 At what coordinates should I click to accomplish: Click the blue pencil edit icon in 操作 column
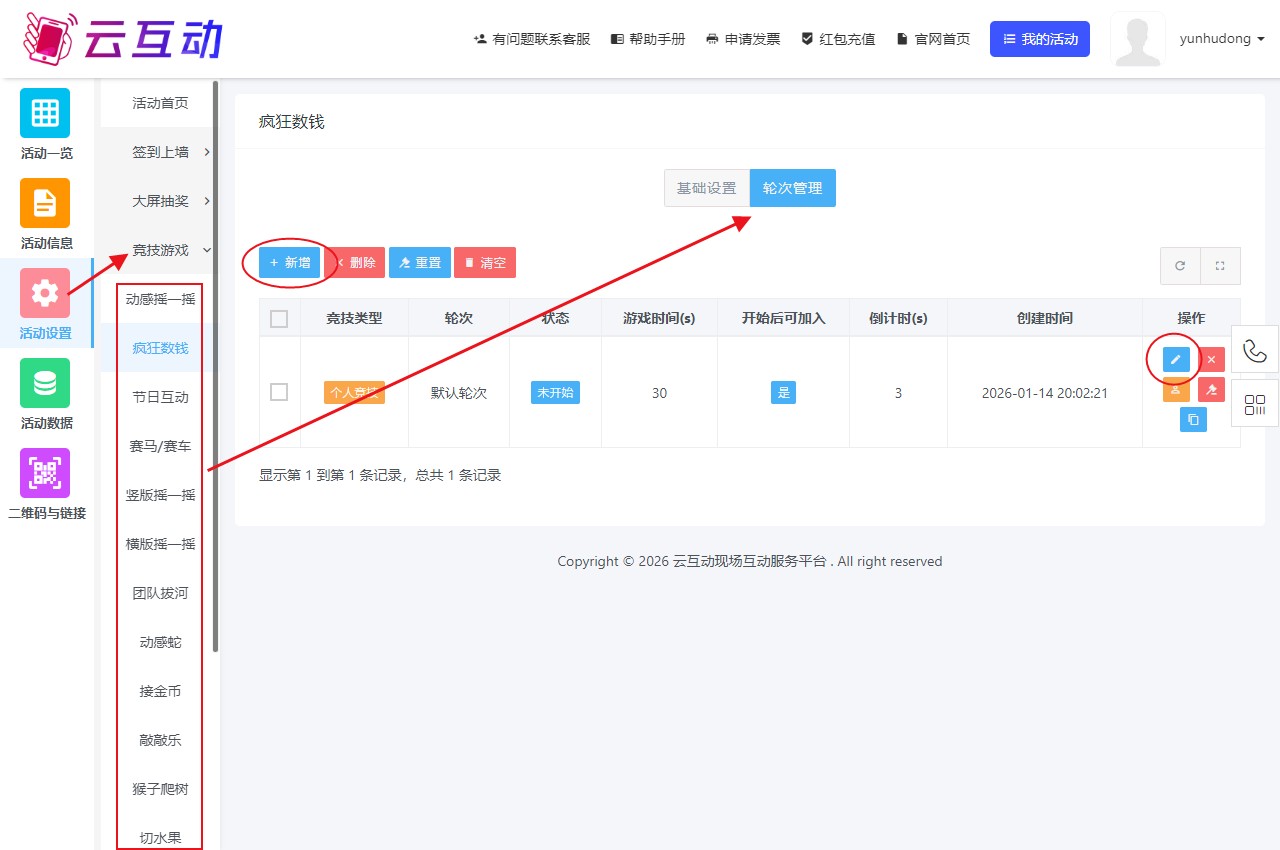coord(1174,358)
